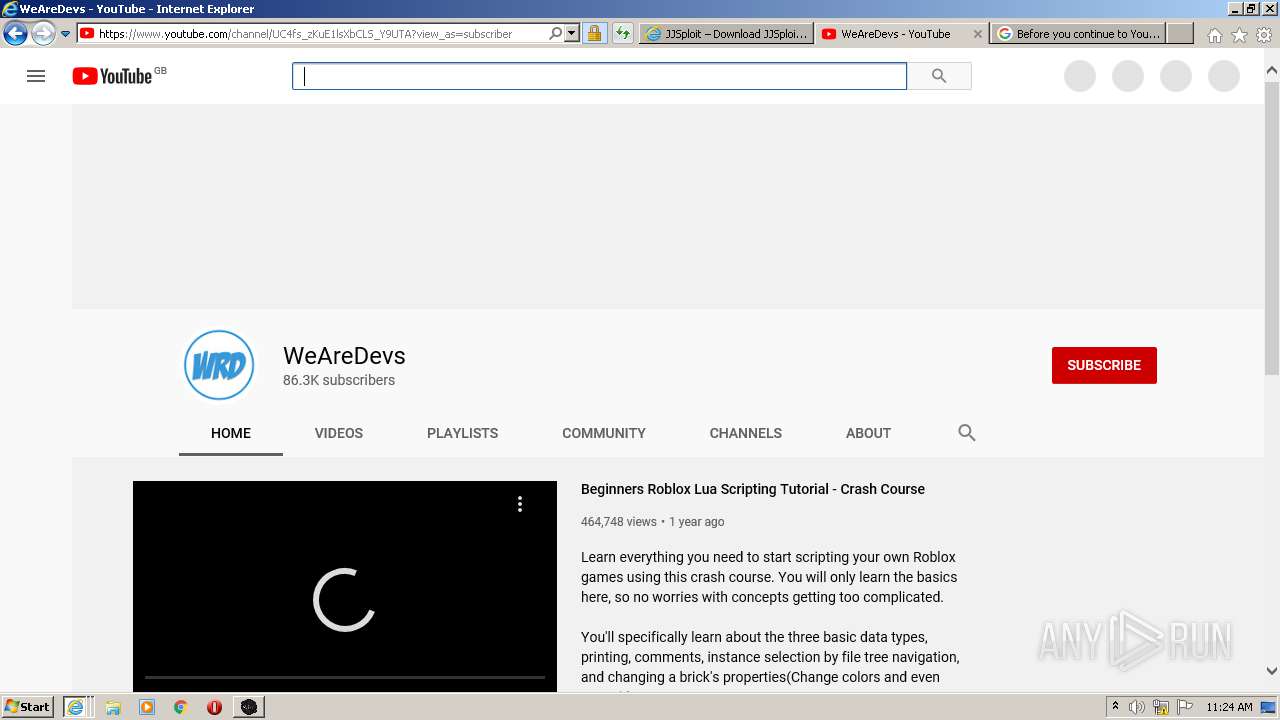Click the page scrollbar down arrow
Image resolution: width=1280 pixels, height=720 pixels.
tap(1272, 671)
